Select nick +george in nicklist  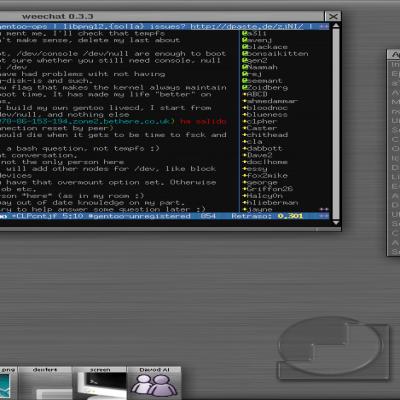260,182
